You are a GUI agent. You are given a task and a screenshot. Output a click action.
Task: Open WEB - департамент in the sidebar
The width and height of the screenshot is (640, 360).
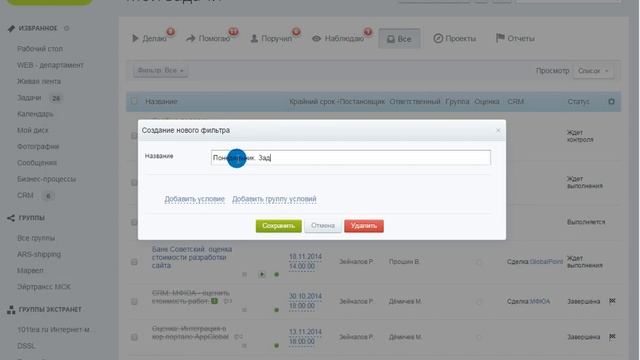[x=50, y=65]
